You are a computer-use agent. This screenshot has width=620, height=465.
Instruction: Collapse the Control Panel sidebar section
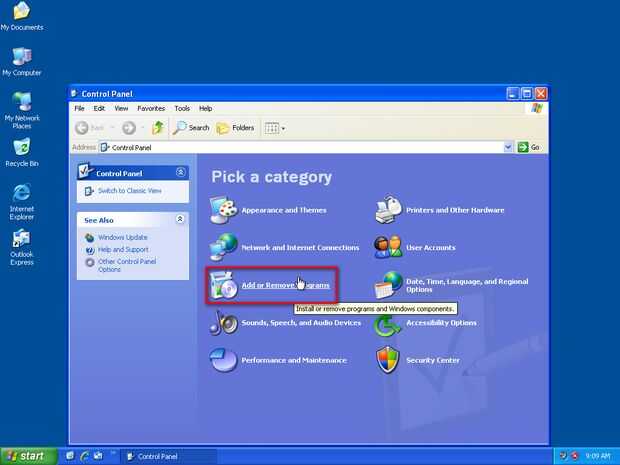click(180, 172)
